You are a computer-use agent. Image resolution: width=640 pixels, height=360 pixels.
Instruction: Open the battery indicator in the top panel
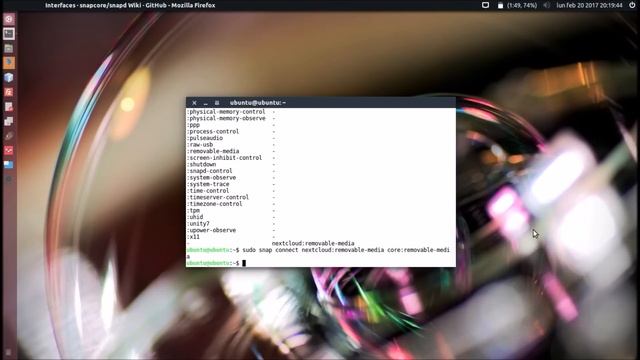500,5
